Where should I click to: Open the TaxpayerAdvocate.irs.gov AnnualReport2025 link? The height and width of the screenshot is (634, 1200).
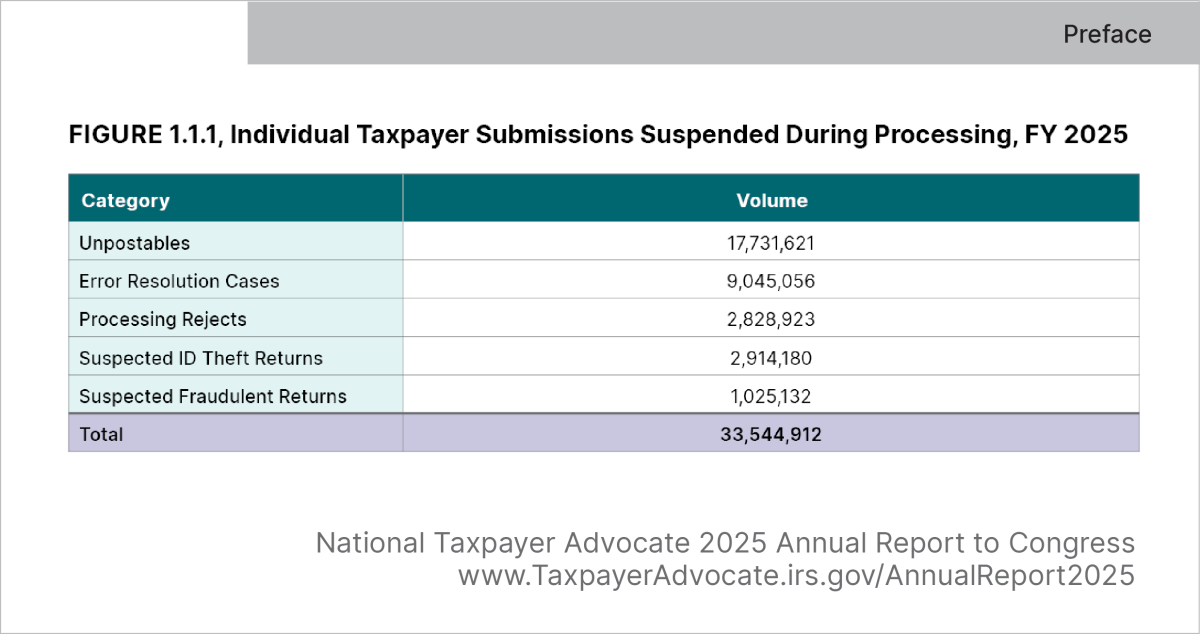[796, 577]
